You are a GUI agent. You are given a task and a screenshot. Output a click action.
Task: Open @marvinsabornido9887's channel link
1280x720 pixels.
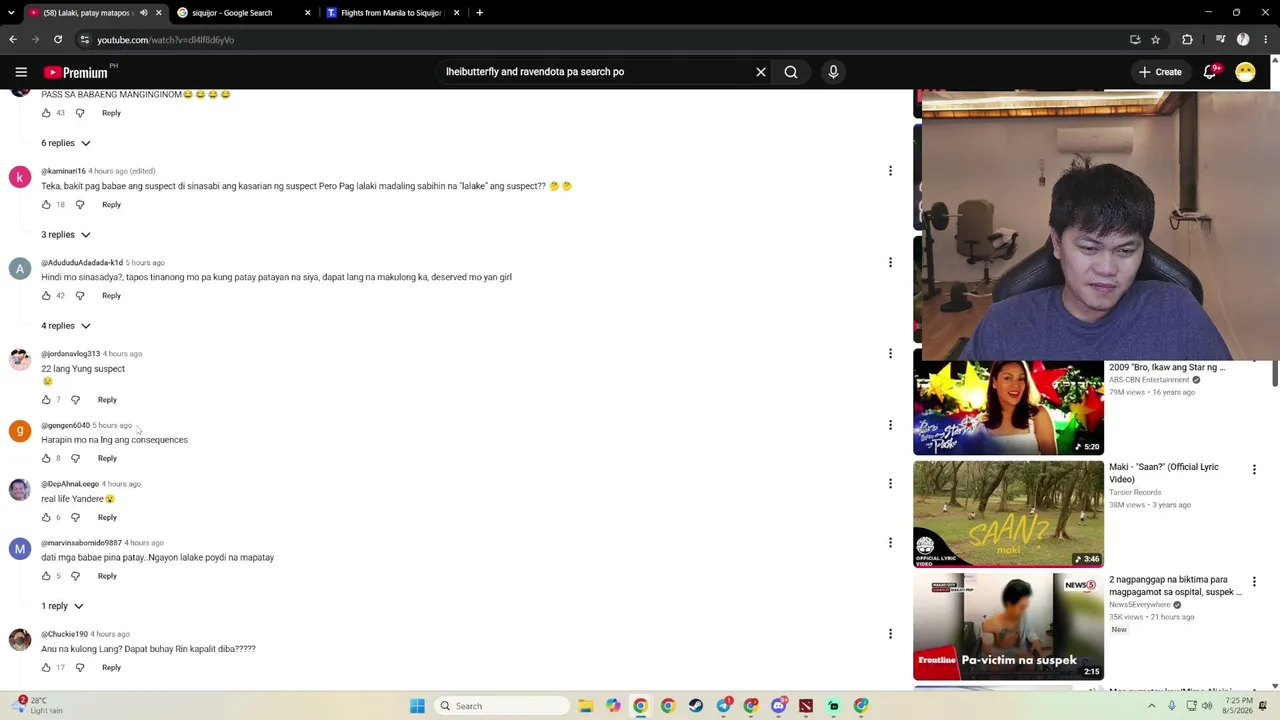[x=81, y=543]
